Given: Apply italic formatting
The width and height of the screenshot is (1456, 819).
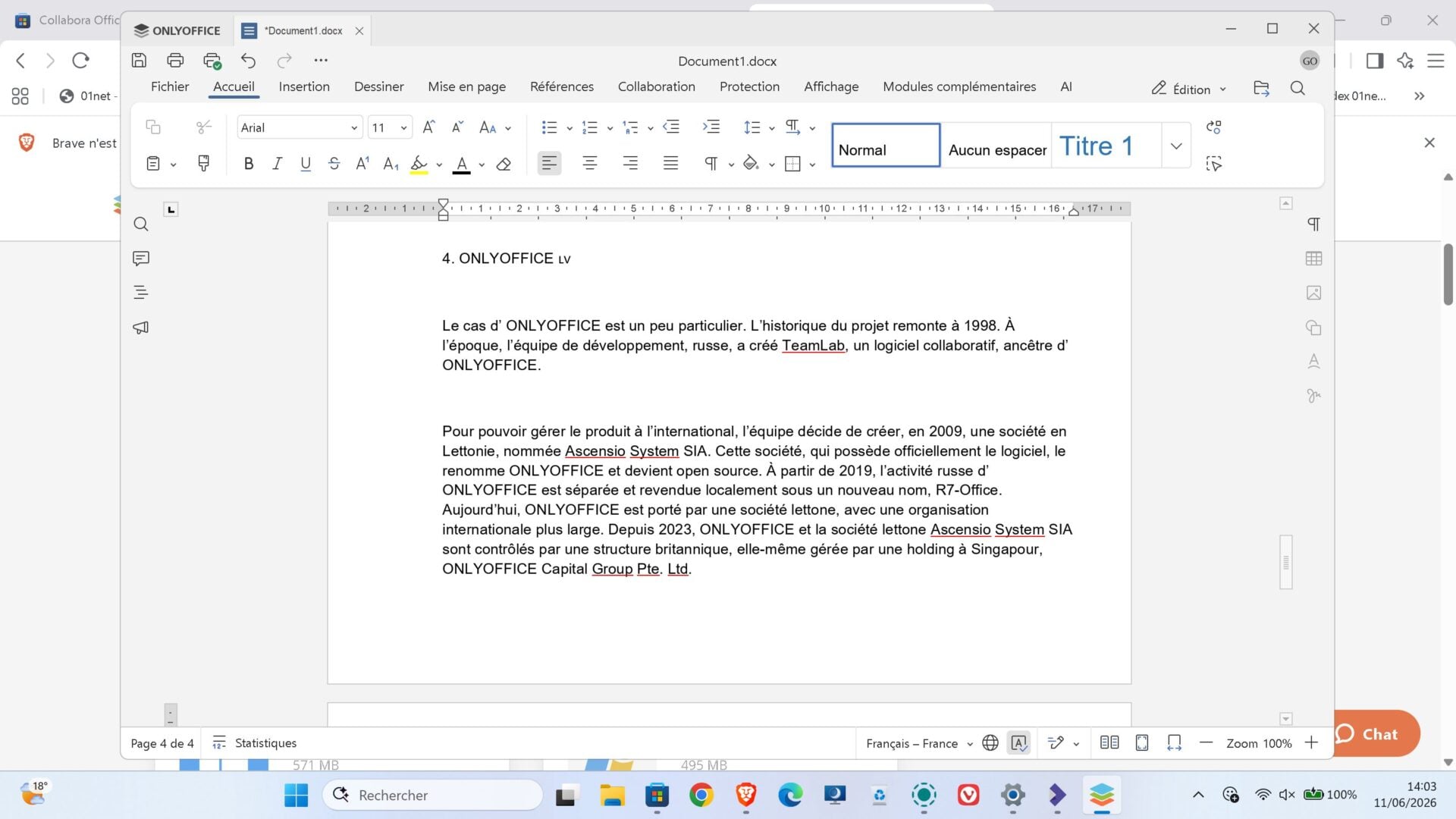Looking at the screenshot, I should (x=277, y=163).
